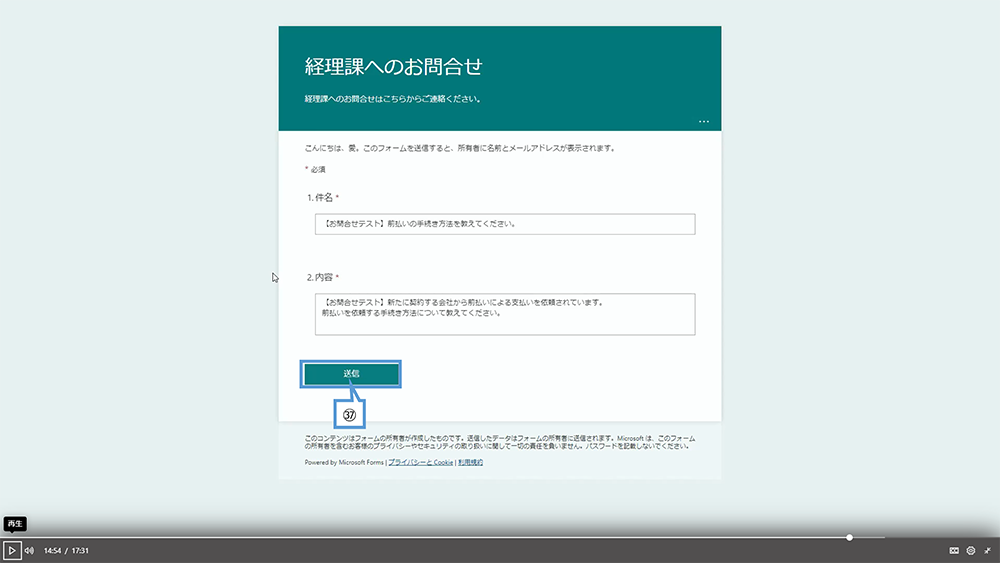
Task: Click the 件名 subject input field
Action: [x=505, y=224]
